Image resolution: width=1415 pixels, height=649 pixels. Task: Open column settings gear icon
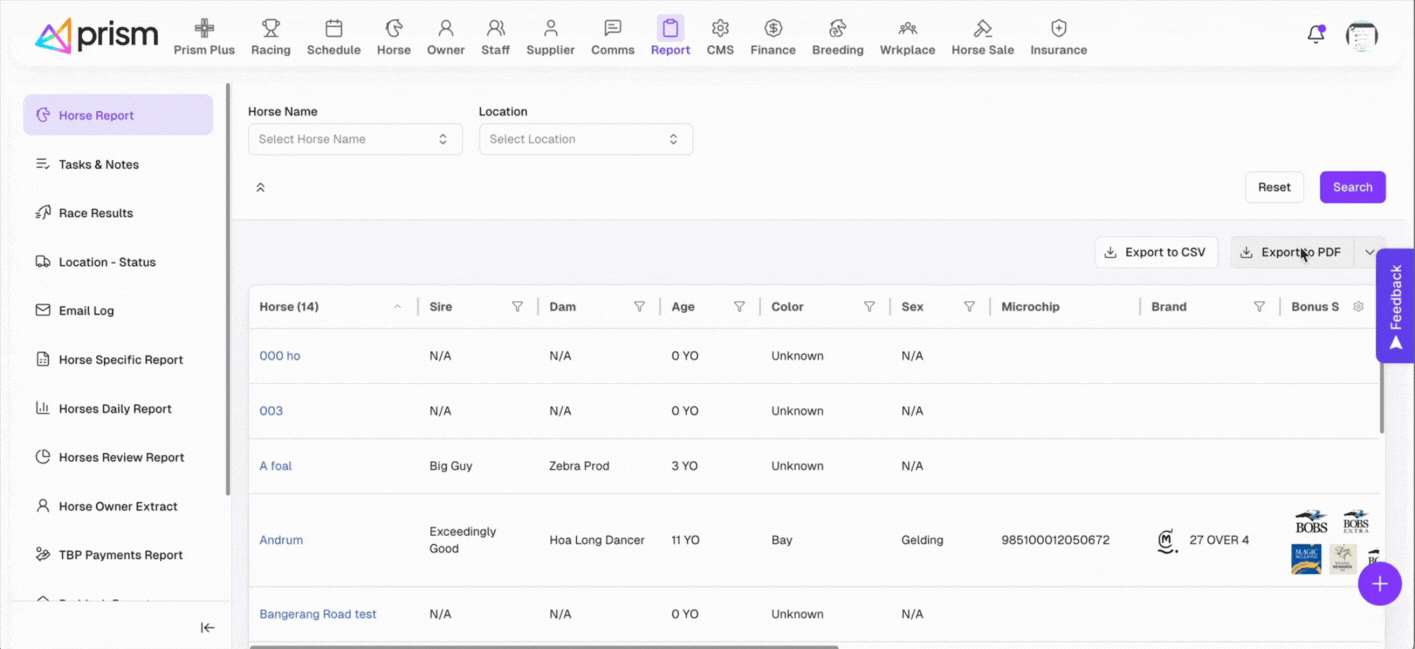coord(1358,307)
